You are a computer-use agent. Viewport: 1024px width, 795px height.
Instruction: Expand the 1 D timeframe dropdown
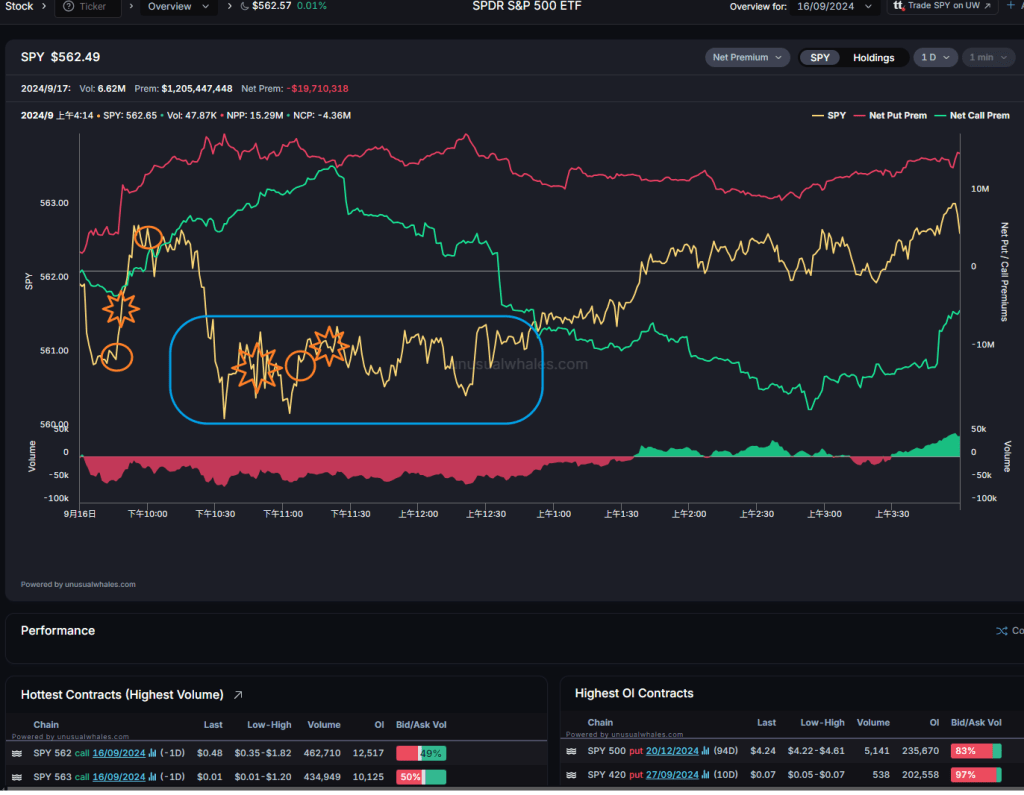pyautogui.click(x=935, y=57)
